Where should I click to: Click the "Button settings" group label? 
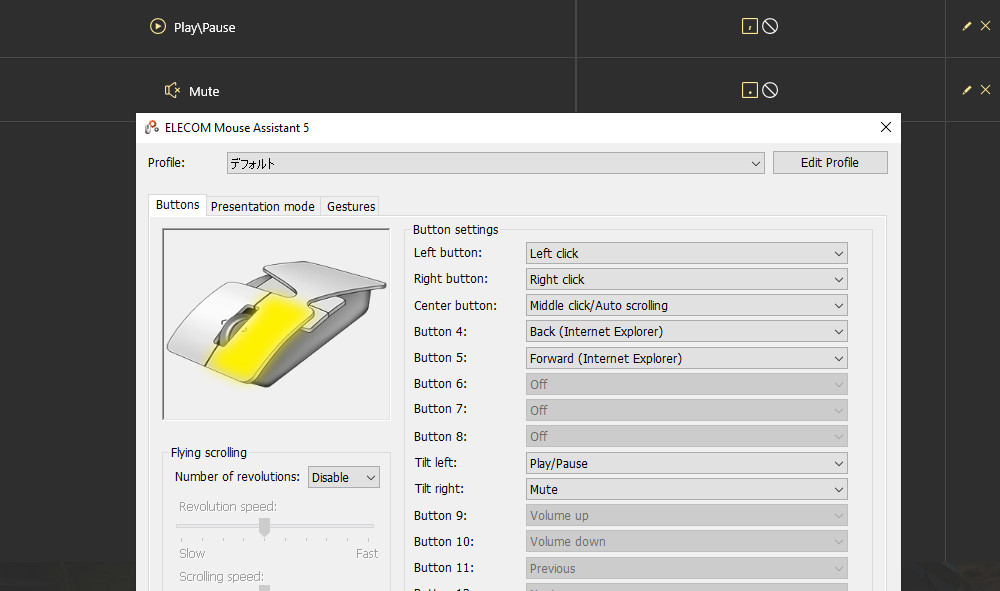click(x=455, y=230)
